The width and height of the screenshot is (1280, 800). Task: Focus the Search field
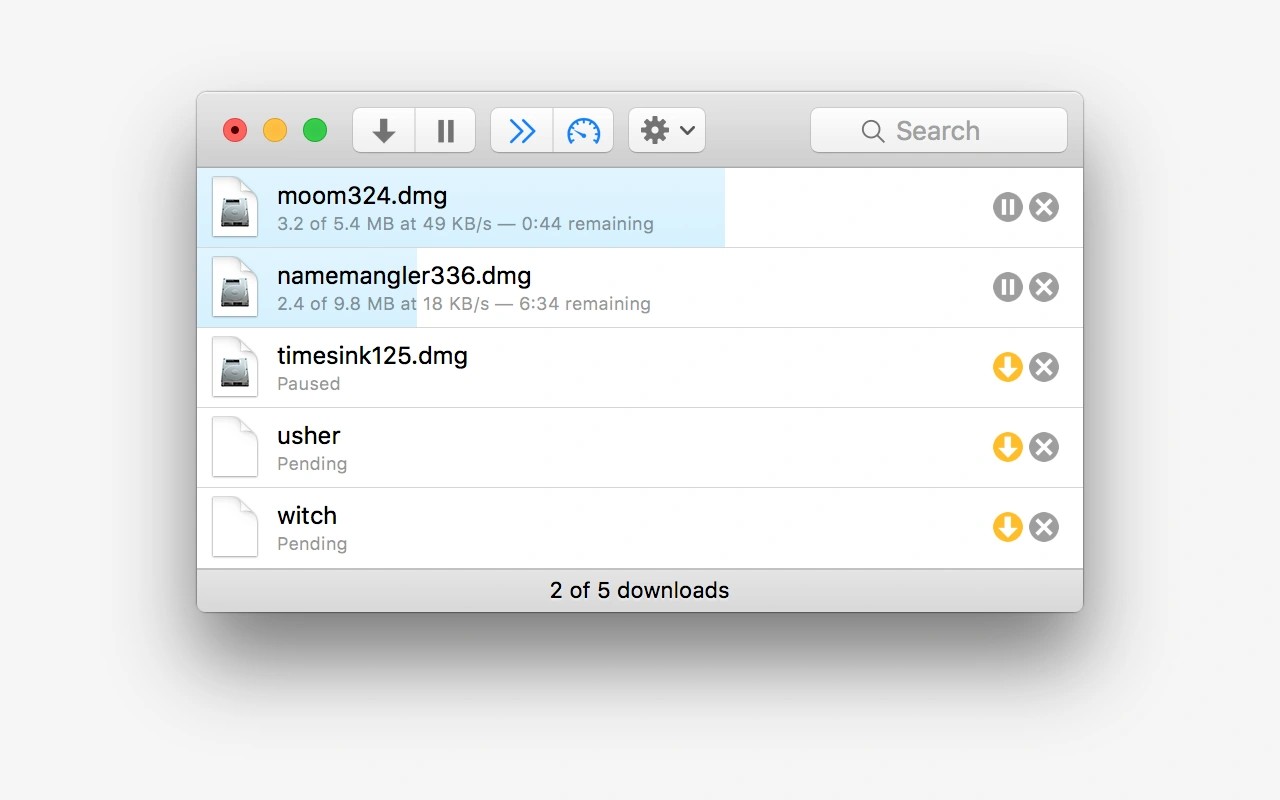pyautogui.click(x=939, y=130)
